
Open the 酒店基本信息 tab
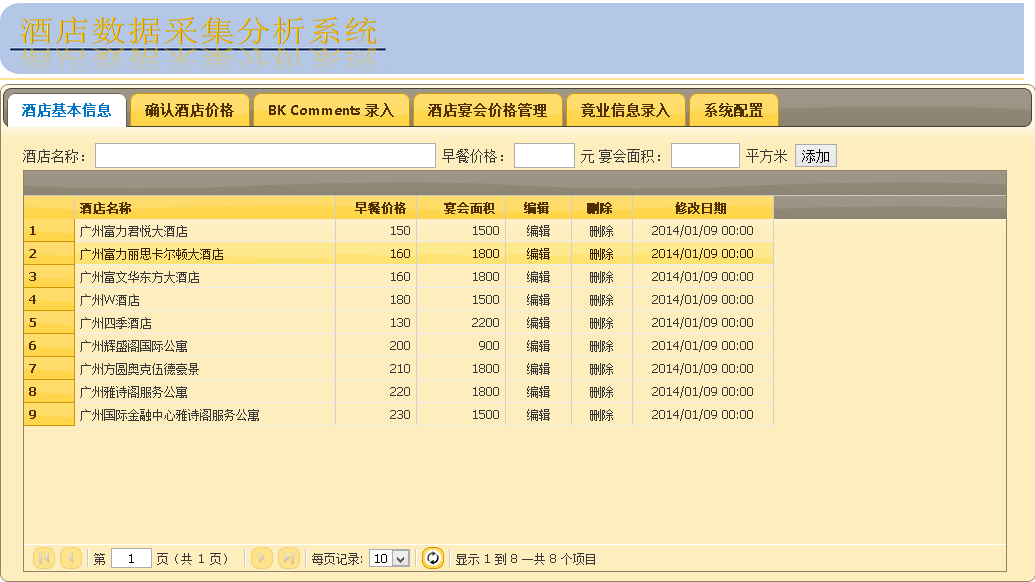tap(66, 110)
